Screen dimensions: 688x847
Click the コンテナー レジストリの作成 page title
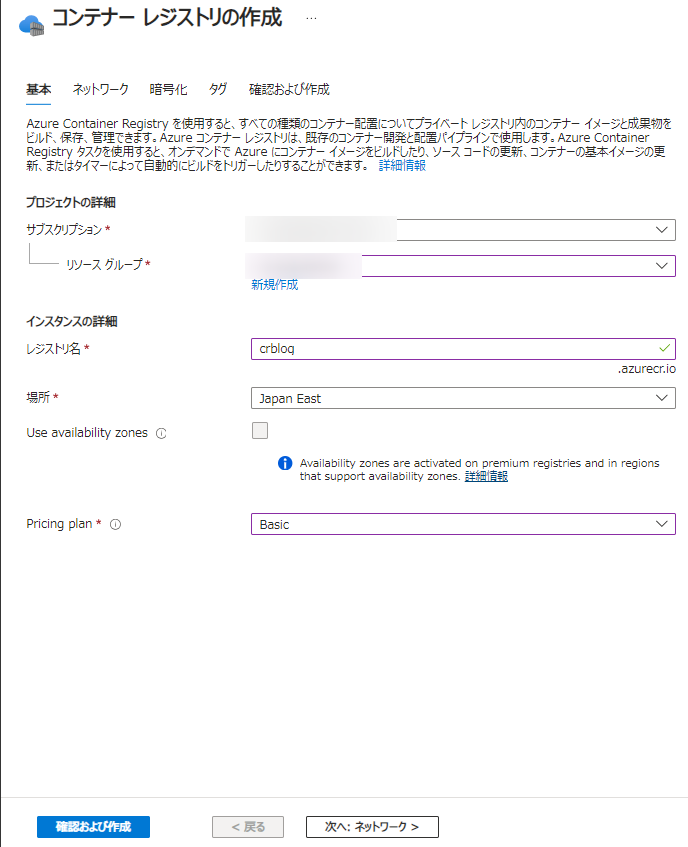pyautogui.click(x=167, y=18)
